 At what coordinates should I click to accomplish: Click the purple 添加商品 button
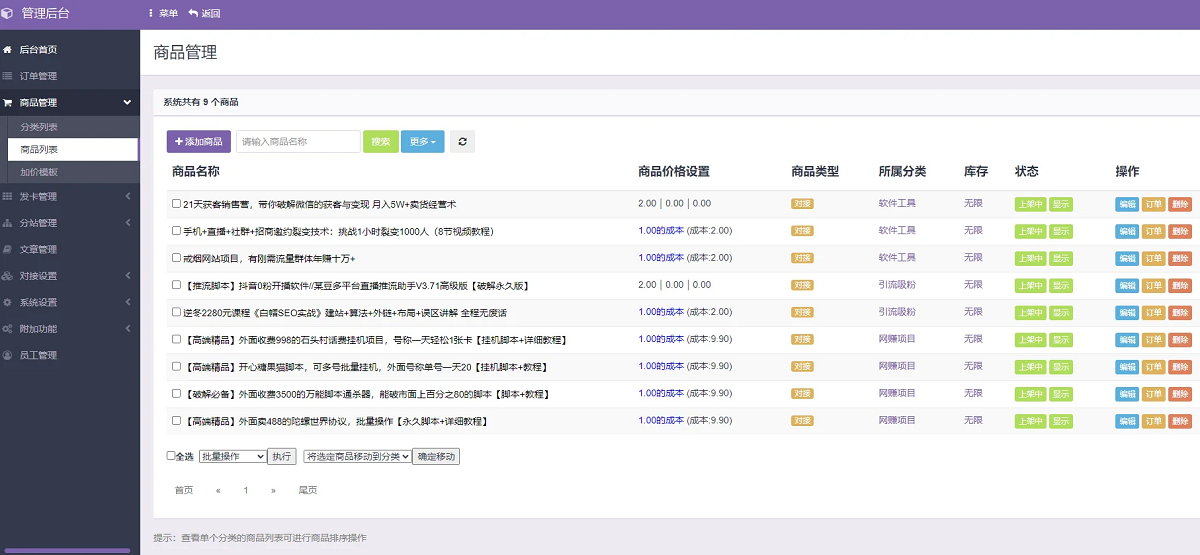198,142
